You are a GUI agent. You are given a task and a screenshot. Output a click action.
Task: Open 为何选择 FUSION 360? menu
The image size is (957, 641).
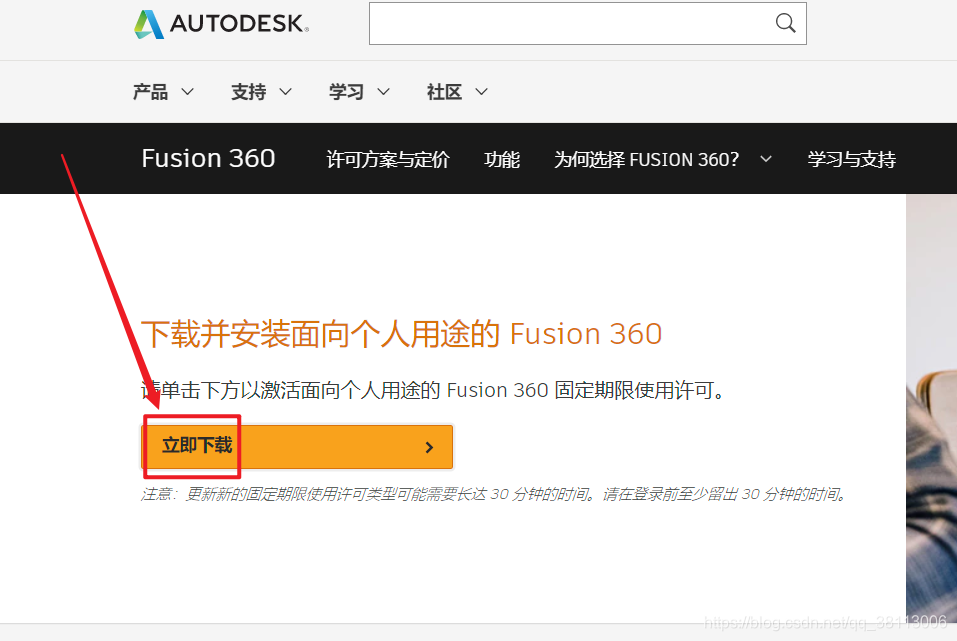pos(646,159)
